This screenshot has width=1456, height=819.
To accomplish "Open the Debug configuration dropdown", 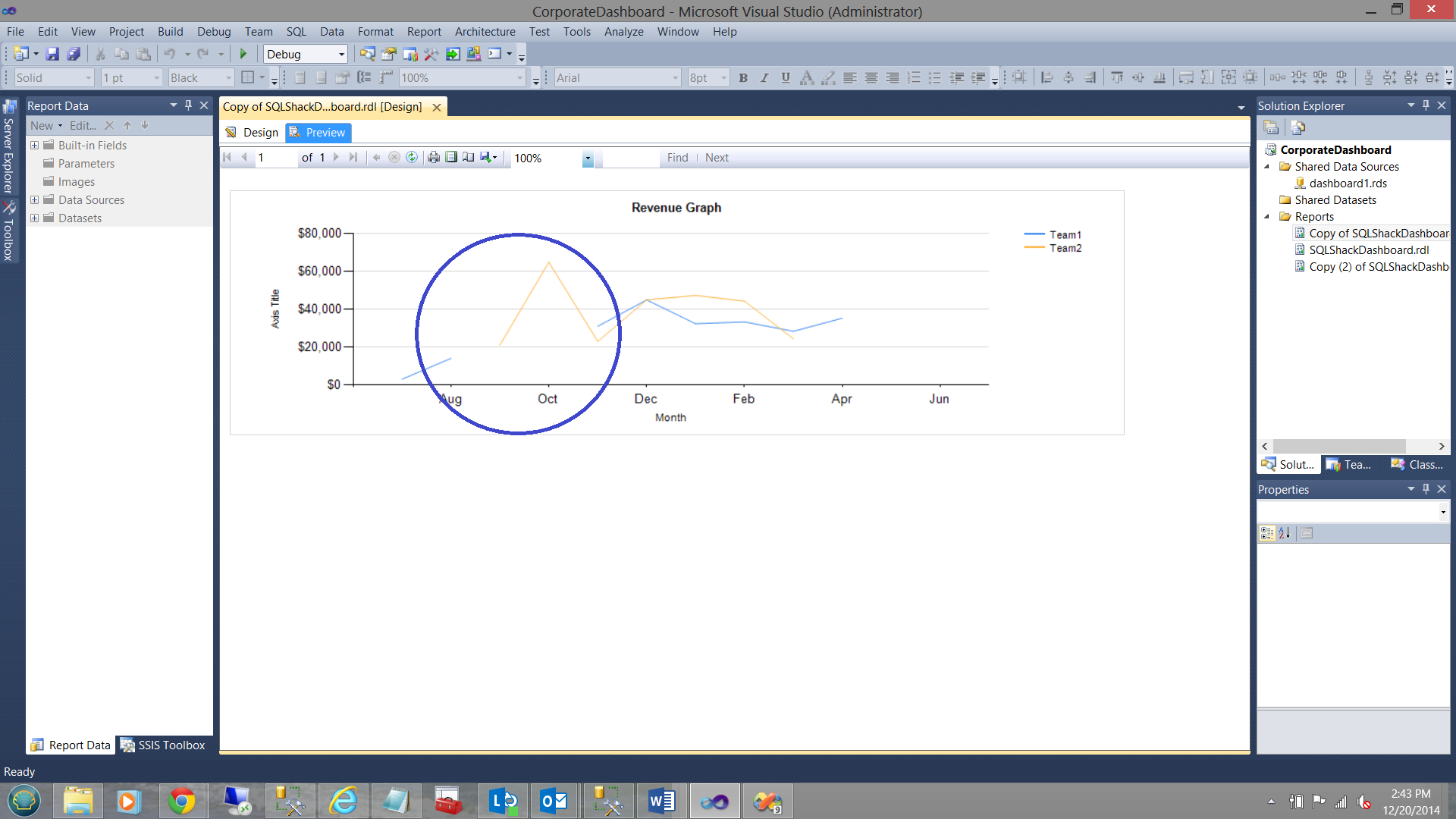I will coord(341,54).
